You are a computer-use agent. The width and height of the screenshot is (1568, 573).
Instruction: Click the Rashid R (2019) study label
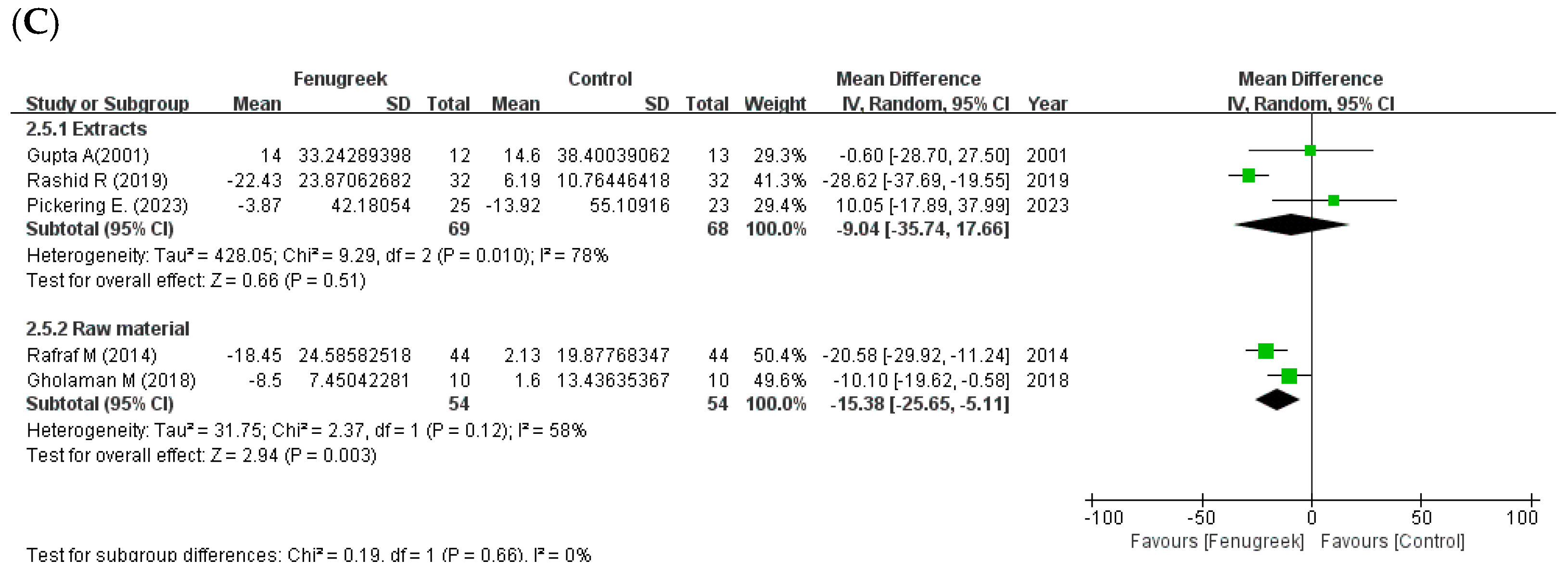pyautogui.click(x=97, y=181)
